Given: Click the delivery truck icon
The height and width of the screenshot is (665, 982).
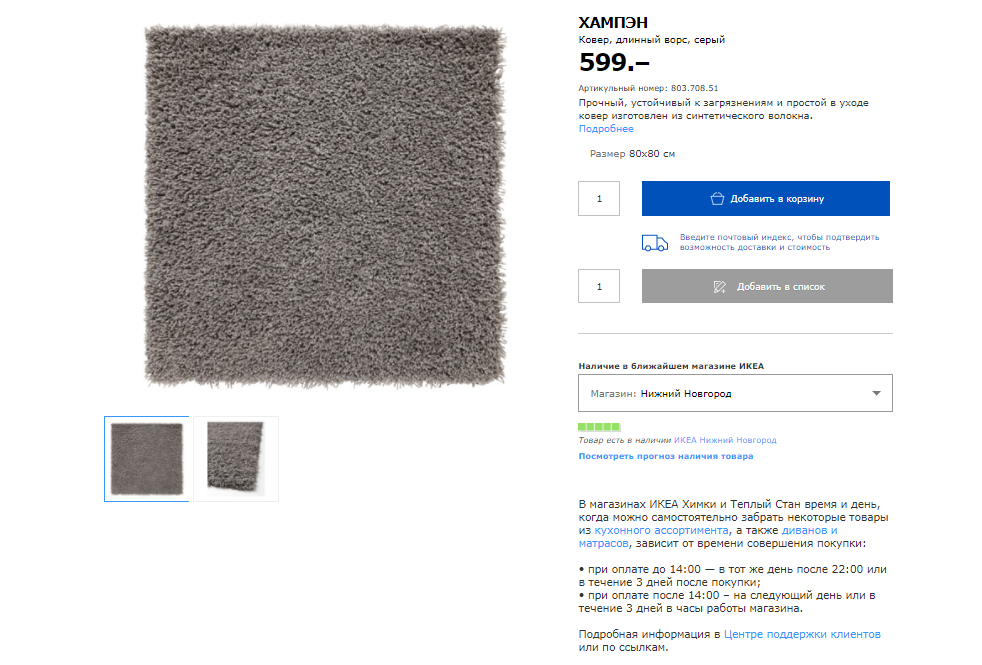Looking at the screenshot, I should pyautogui.click(x=655, y=242).
